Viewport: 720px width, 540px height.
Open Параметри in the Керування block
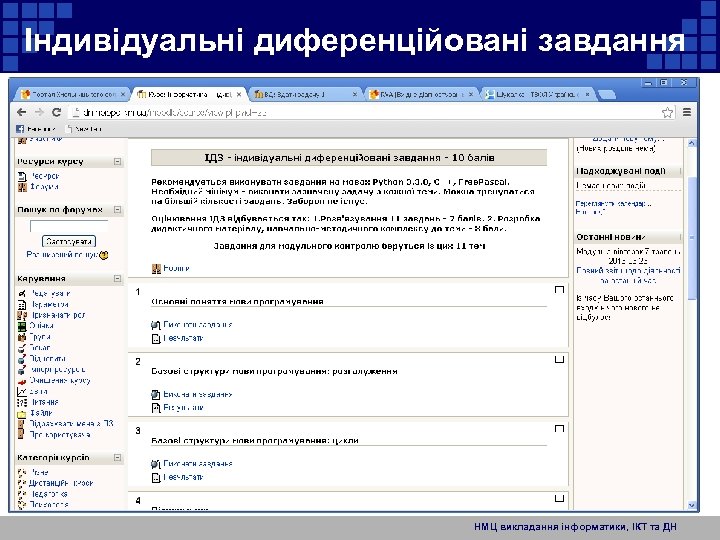50,304
